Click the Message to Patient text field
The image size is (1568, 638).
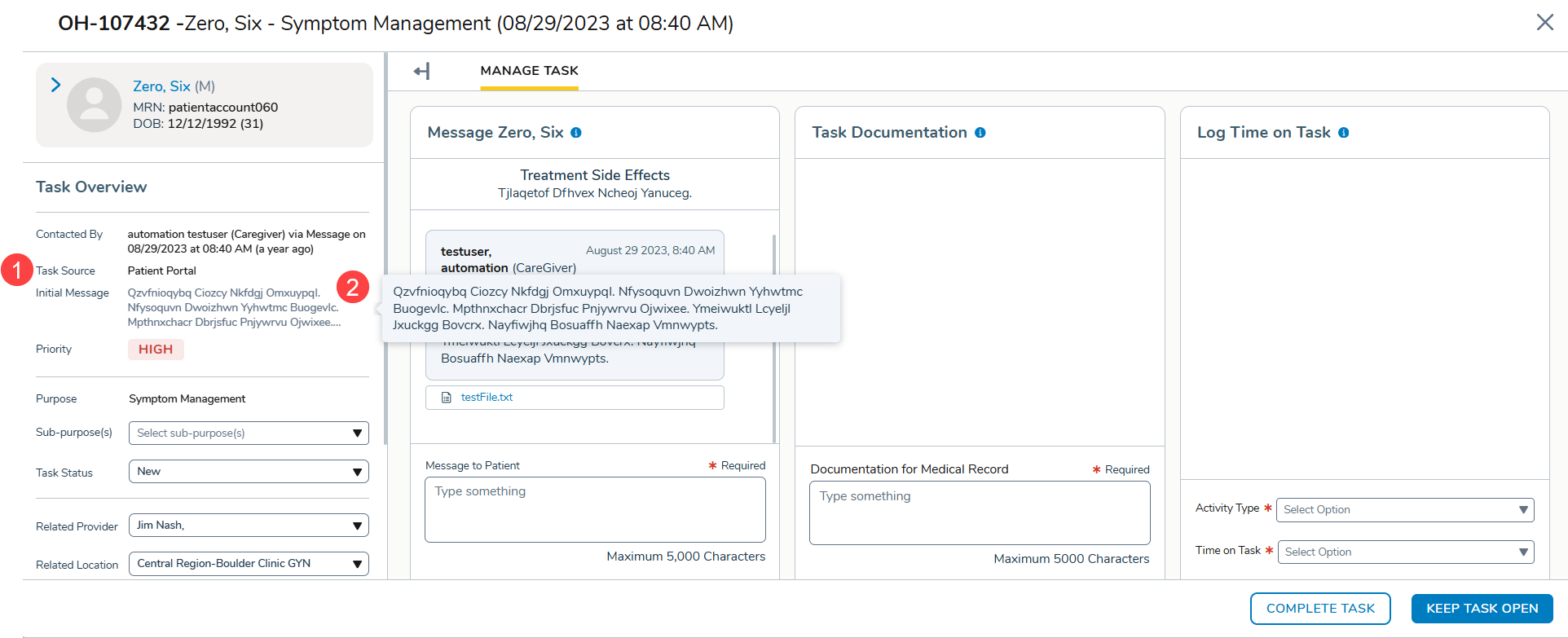coord(595,510)
